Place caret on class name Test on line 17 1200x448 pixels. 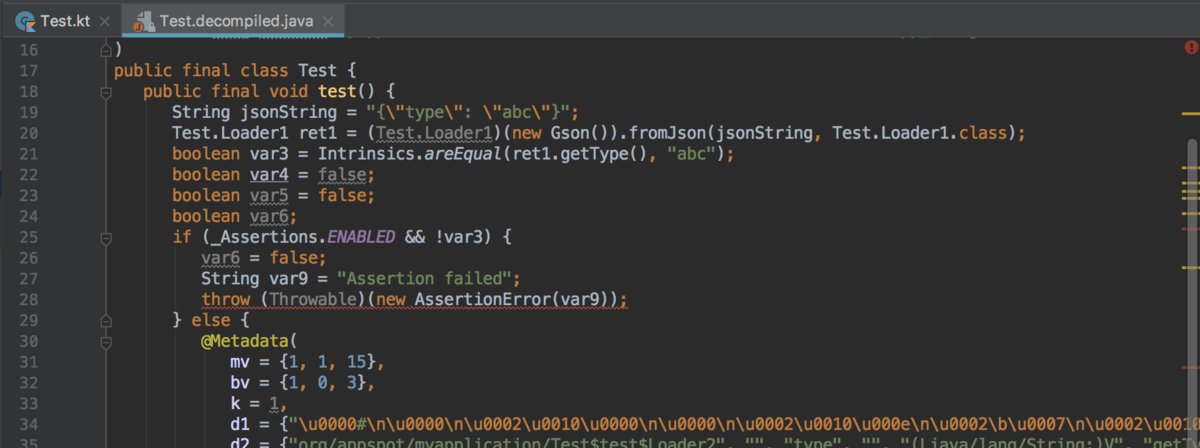(318, 71)
